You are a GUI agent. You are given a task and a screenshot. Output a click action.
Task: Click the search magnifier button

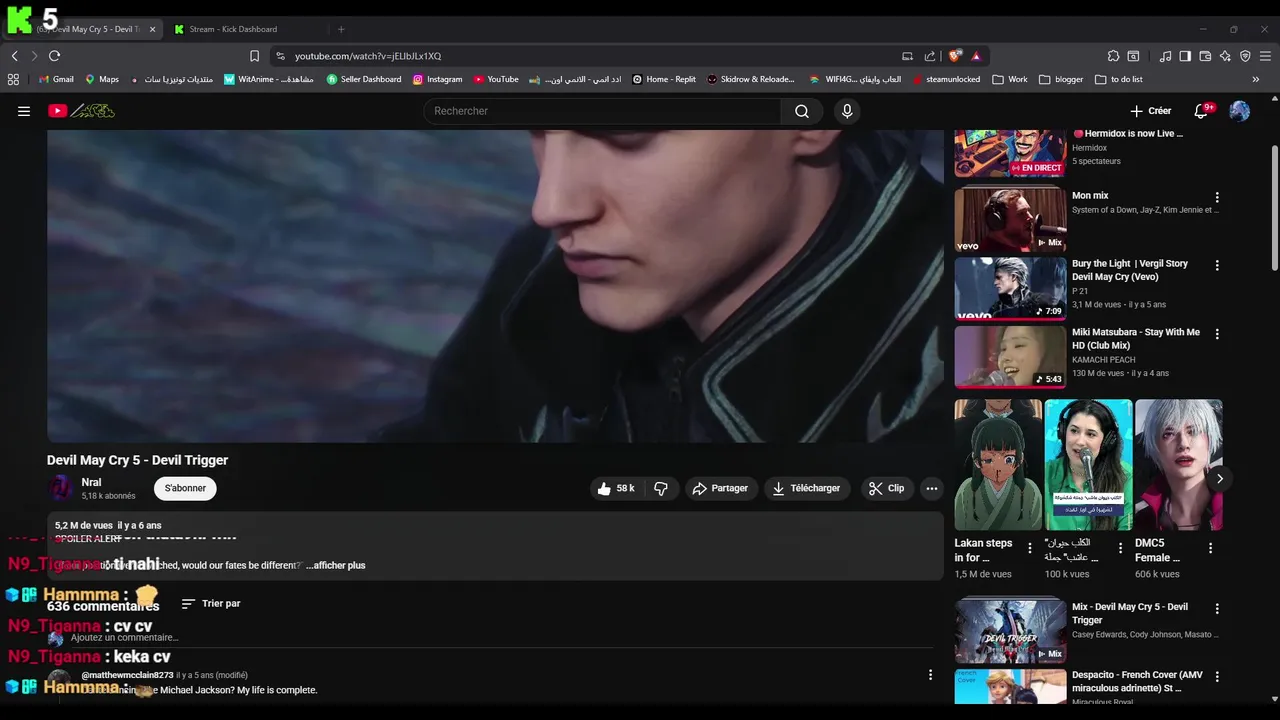click(x=802, y=111)
